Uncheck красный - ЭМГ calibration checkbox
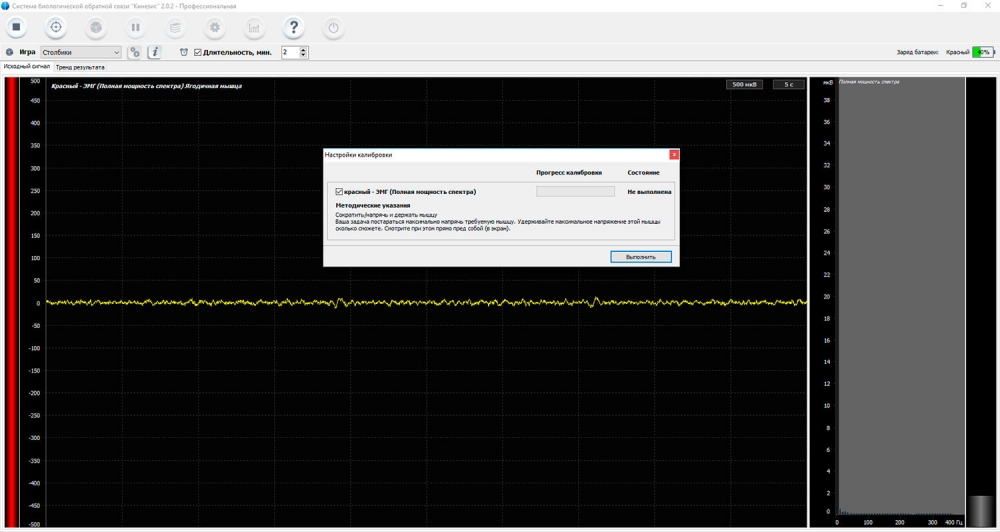 coord(339,191)
